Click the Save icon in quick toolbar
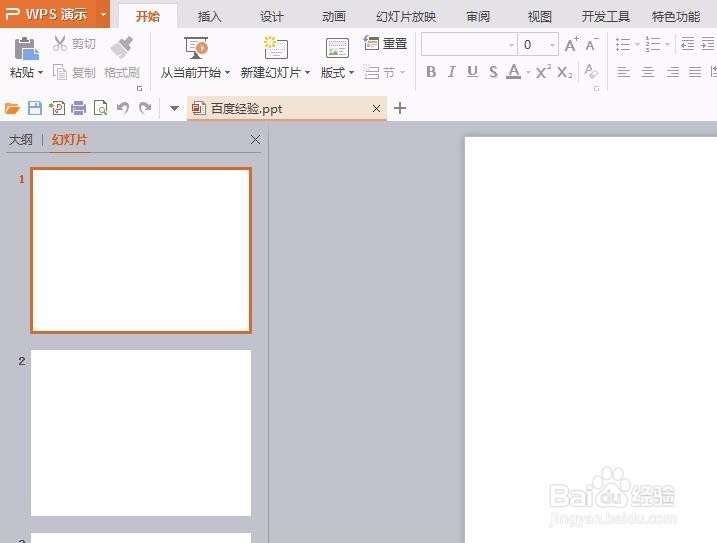Screen dimensions: 717x543 [x=35, y=108]
